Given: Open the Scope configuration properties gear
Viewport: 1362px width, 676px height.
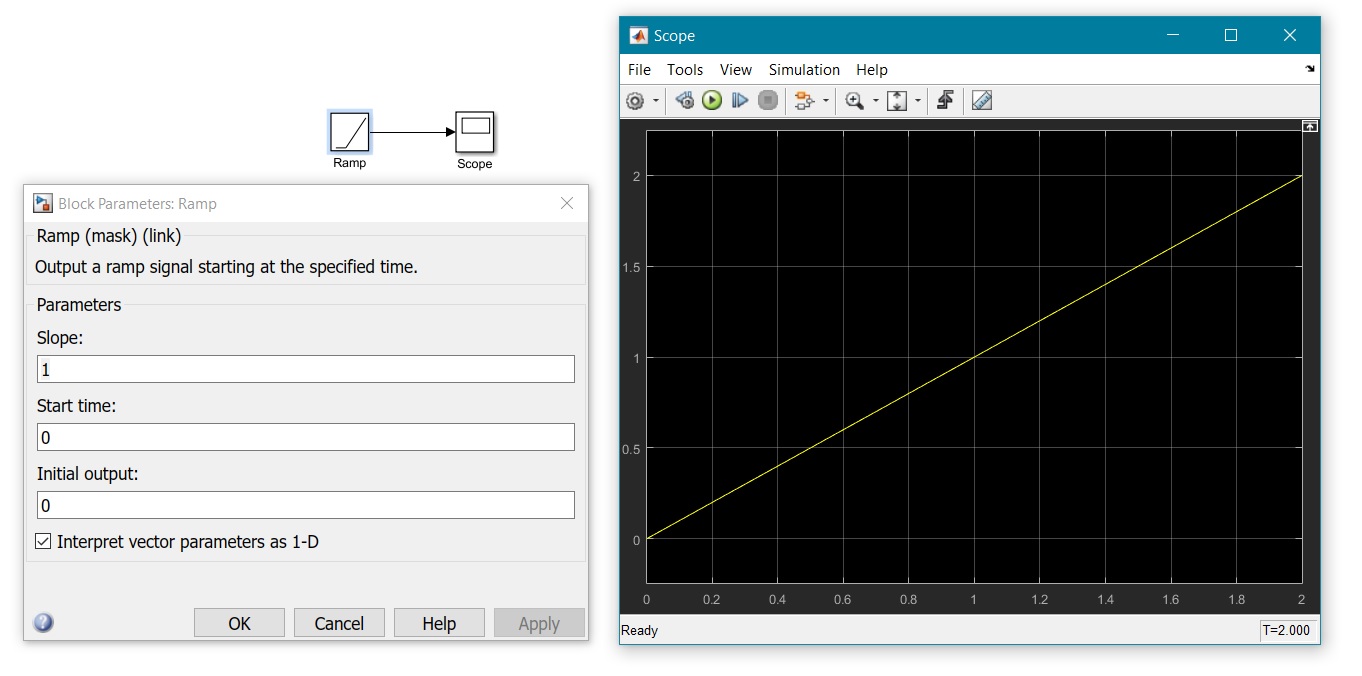Looking at the screenshot, I should pos(636,100).
